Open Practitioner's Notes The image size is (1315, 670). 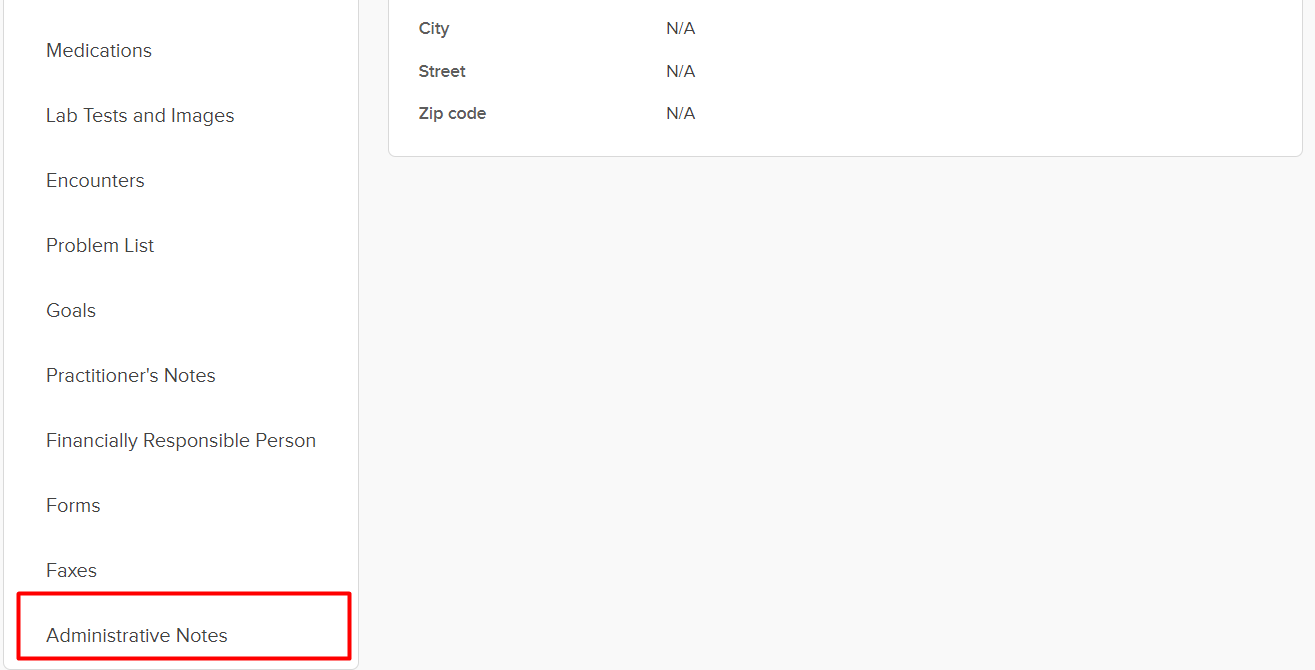131,376
